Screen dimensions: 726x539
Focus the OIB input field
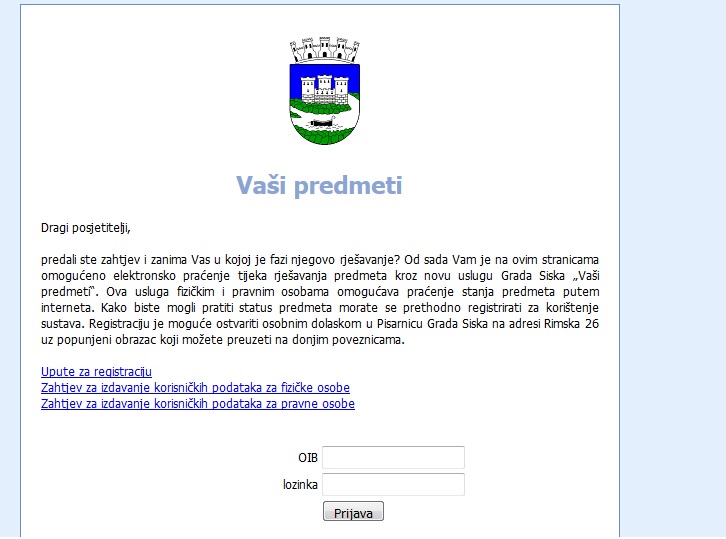(394, 458)
